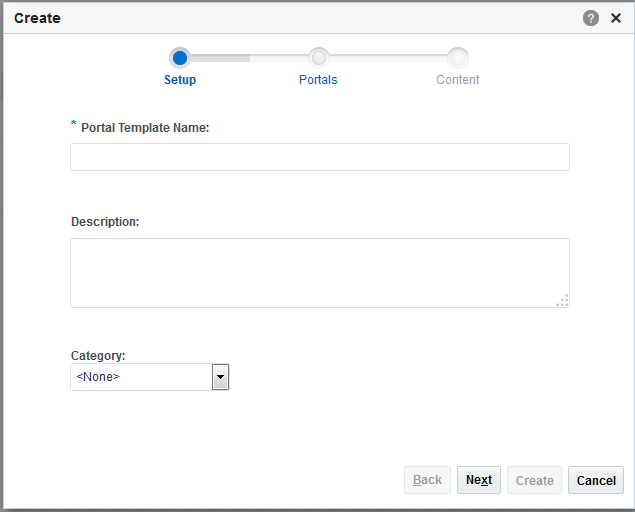This screenshot has height=512, width=635.
Task: Go to the Content step label
Action: point(458,80)
